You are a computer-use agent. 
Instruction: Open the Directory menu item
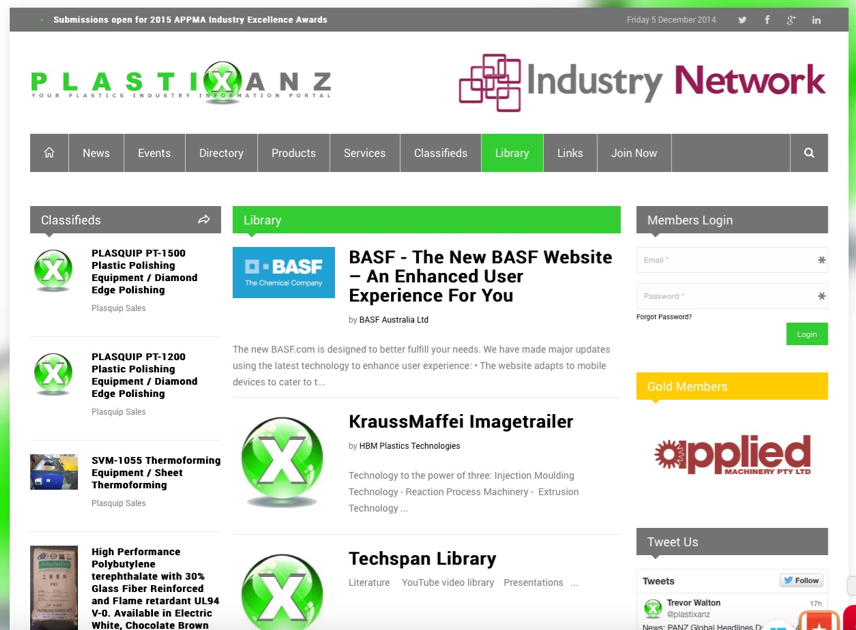221,153
